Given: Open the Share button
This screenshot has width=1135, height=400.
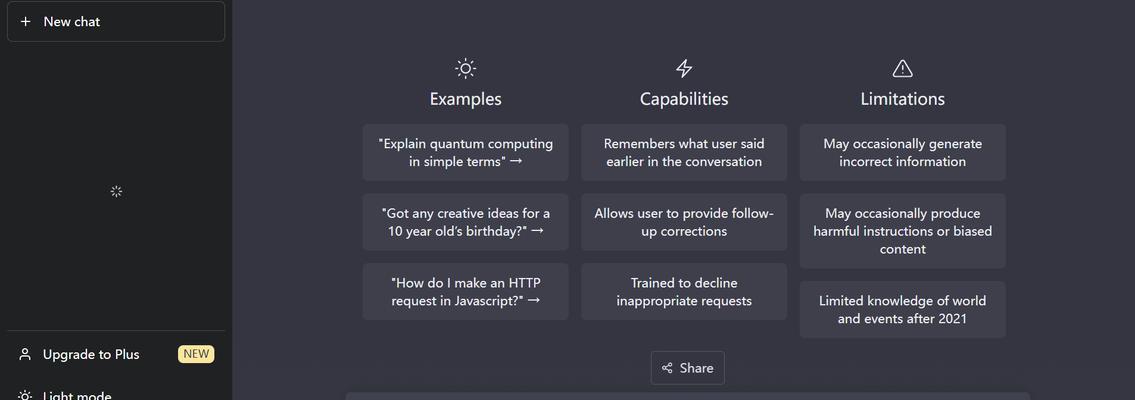Looking at the screenshot, I should pyautogui.click(x=688, y=368).
